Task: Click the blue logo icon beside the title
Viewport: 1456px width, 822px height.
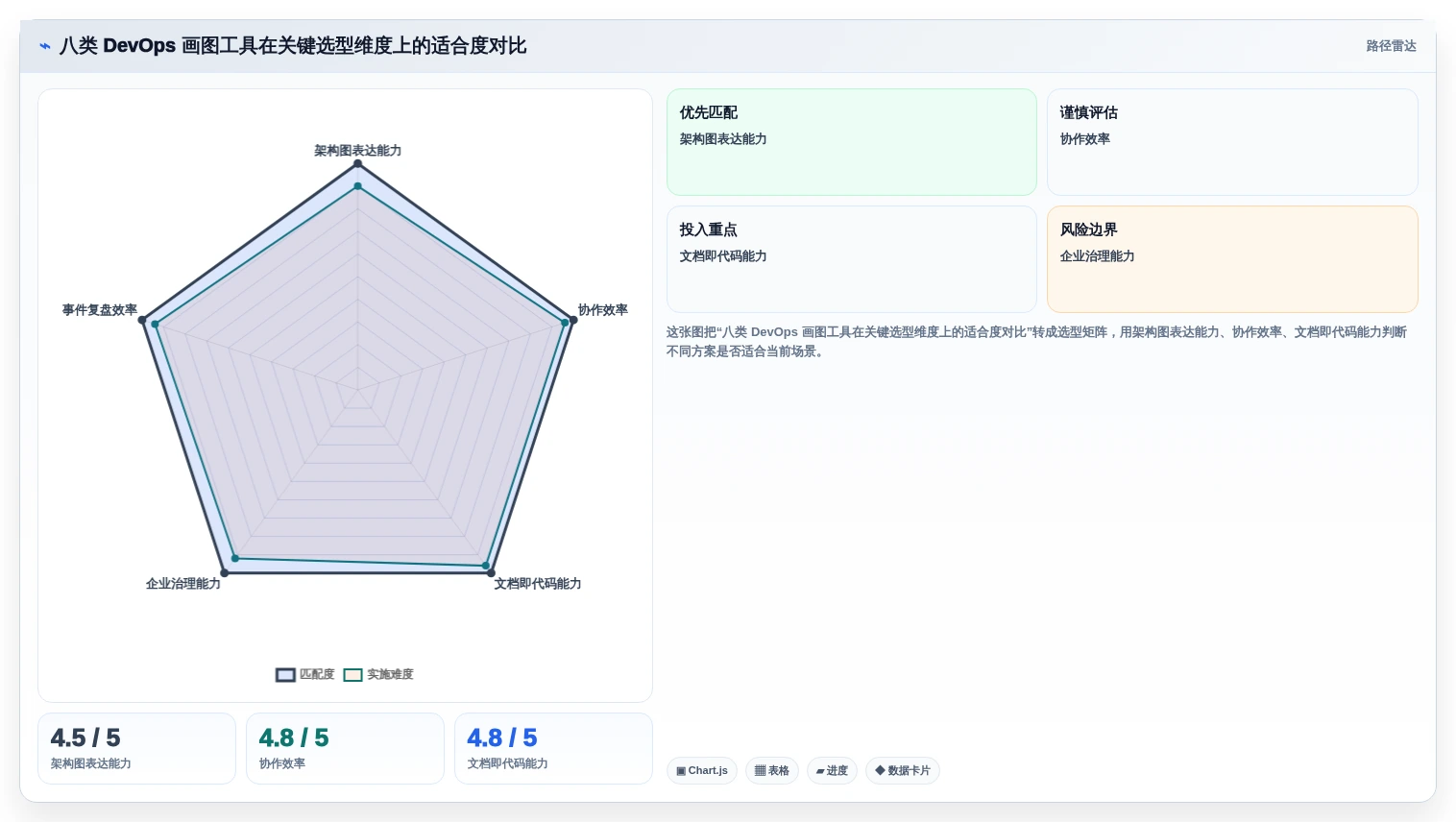Action: point(44,46)
